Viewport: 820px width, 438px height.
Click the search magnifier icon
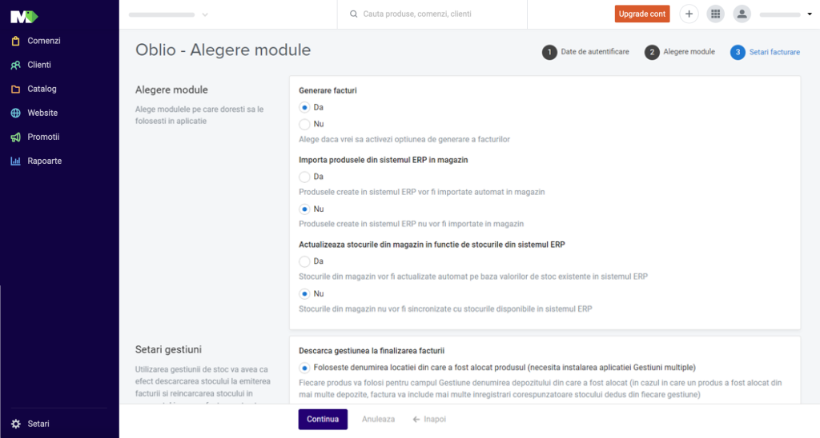pyautogui.click(x=354, y=14)
